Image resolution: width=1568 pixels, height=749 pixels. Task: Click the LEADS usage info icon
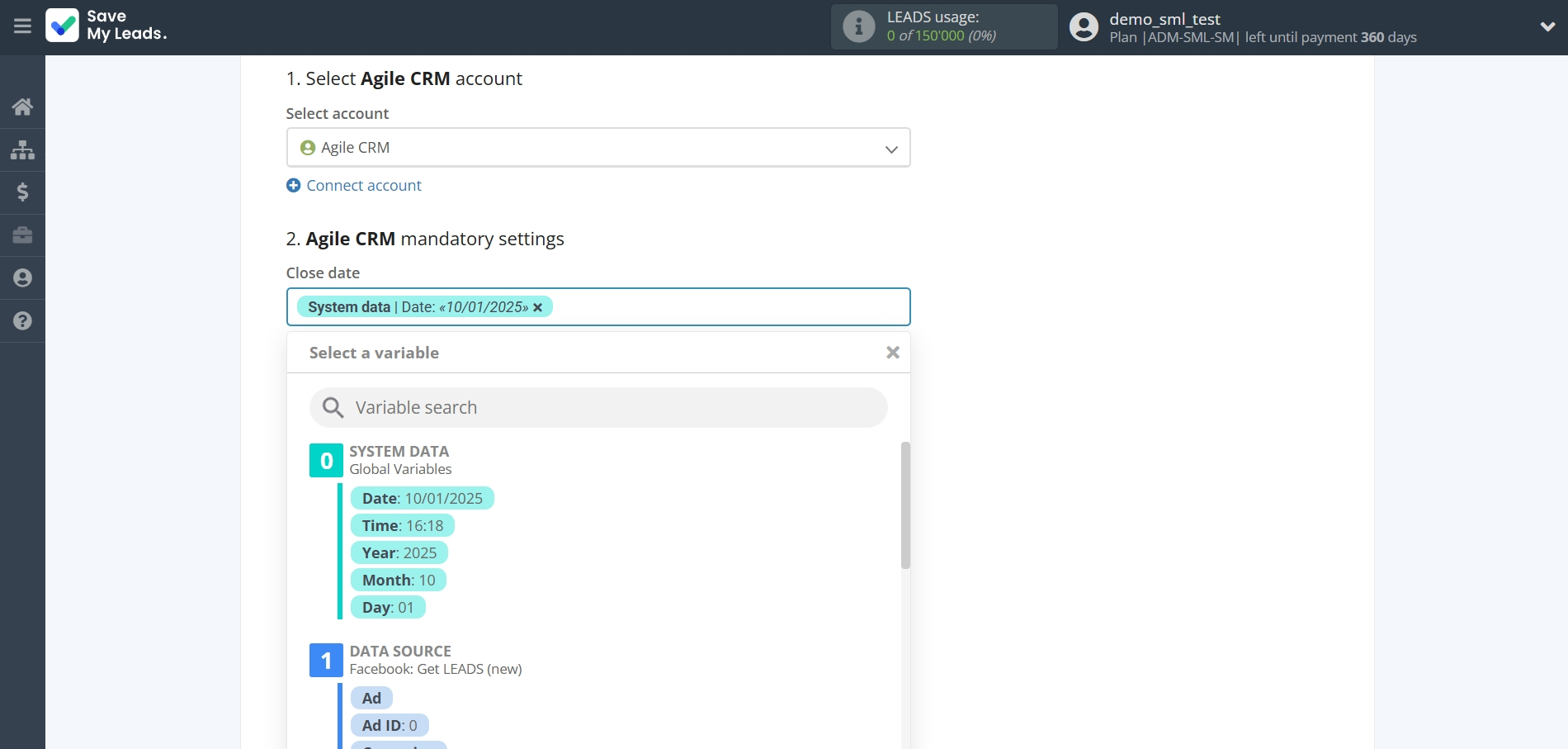click(858, 26)
